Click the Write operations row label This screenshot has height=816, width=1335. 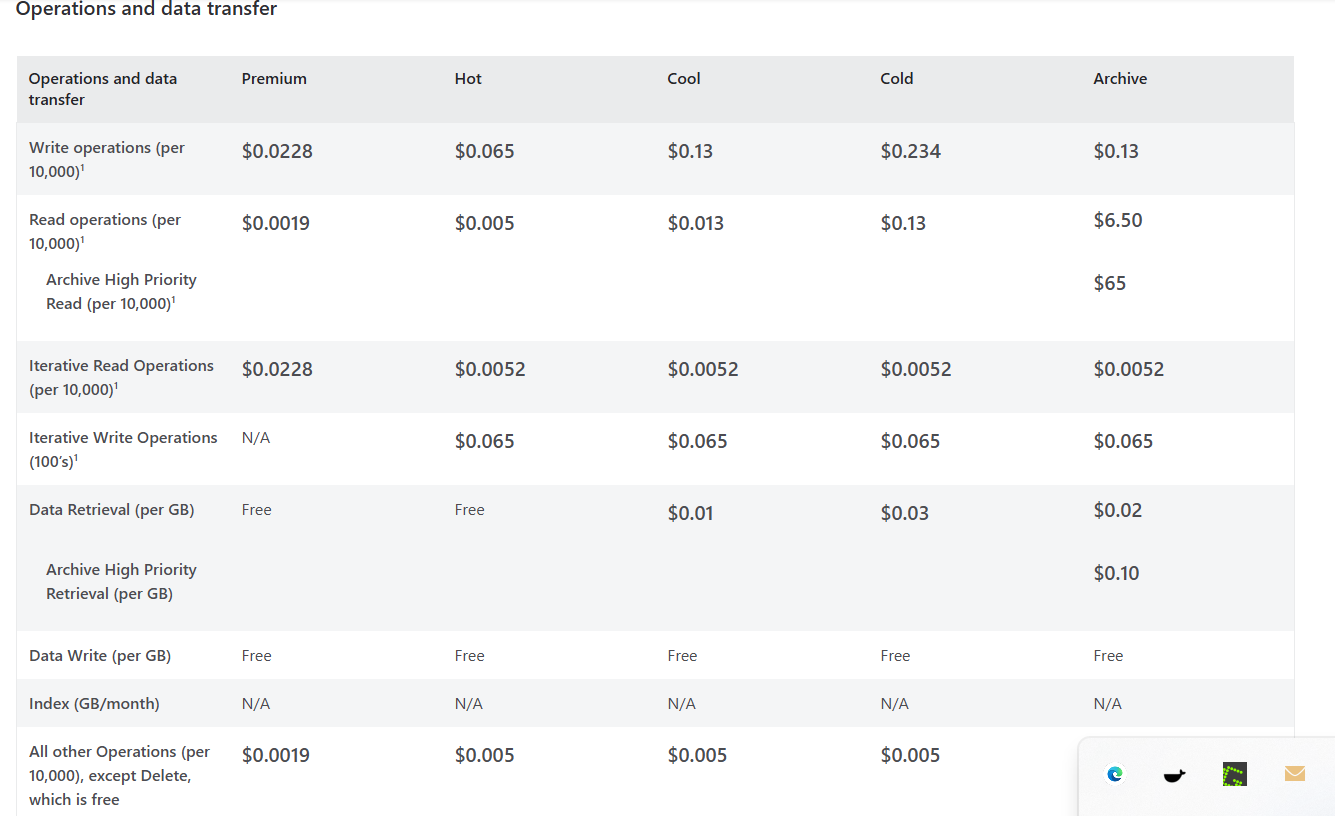click(x=107, y=159)
